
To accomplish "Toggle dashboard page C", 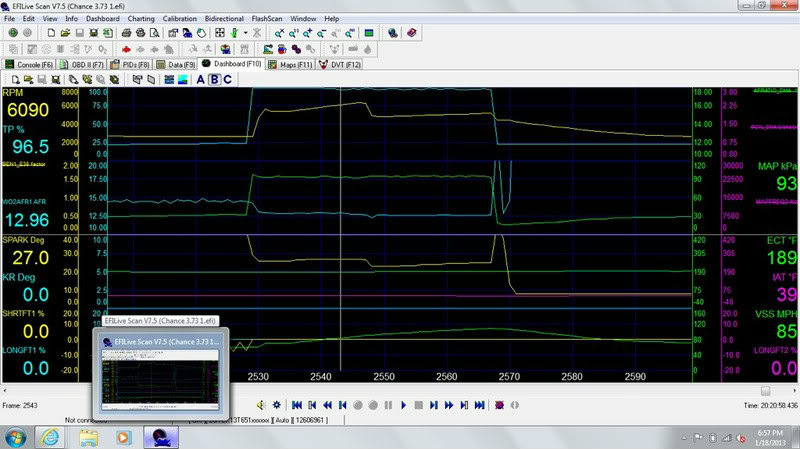I will click(x=228, y=80).
